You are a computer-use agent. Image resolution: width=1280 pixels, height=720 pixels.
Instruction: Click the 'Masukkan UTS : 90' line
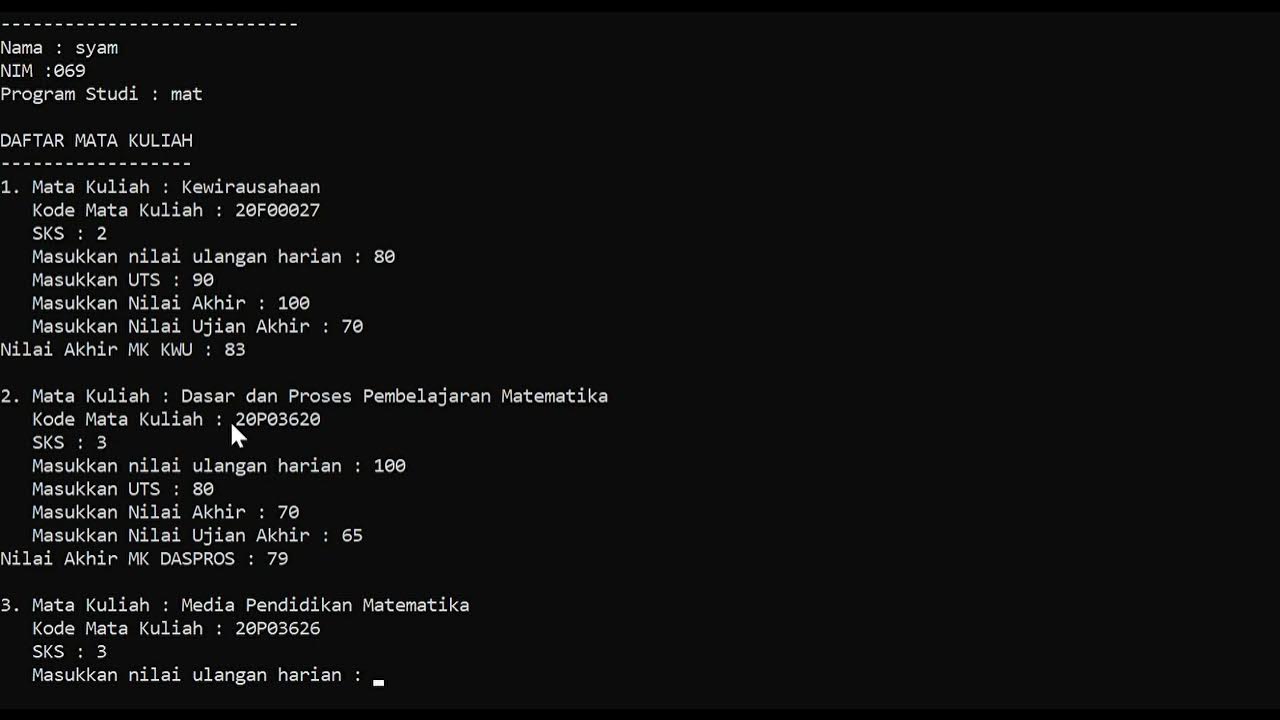click(122, 280)
